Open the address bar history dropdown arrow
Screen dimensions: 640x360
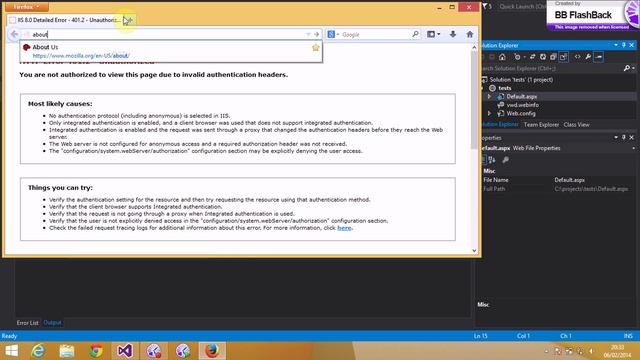(308, 34)
